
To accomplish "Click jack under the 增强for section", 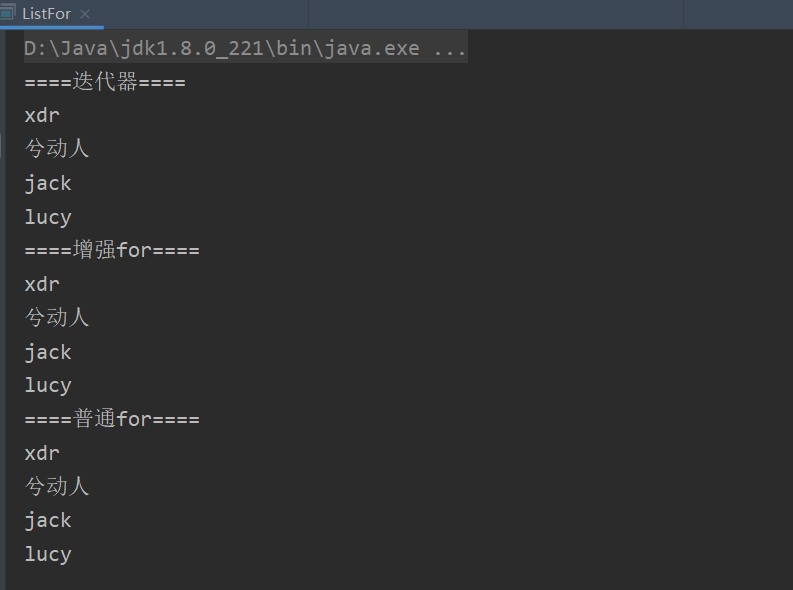I will pos(48,352).
